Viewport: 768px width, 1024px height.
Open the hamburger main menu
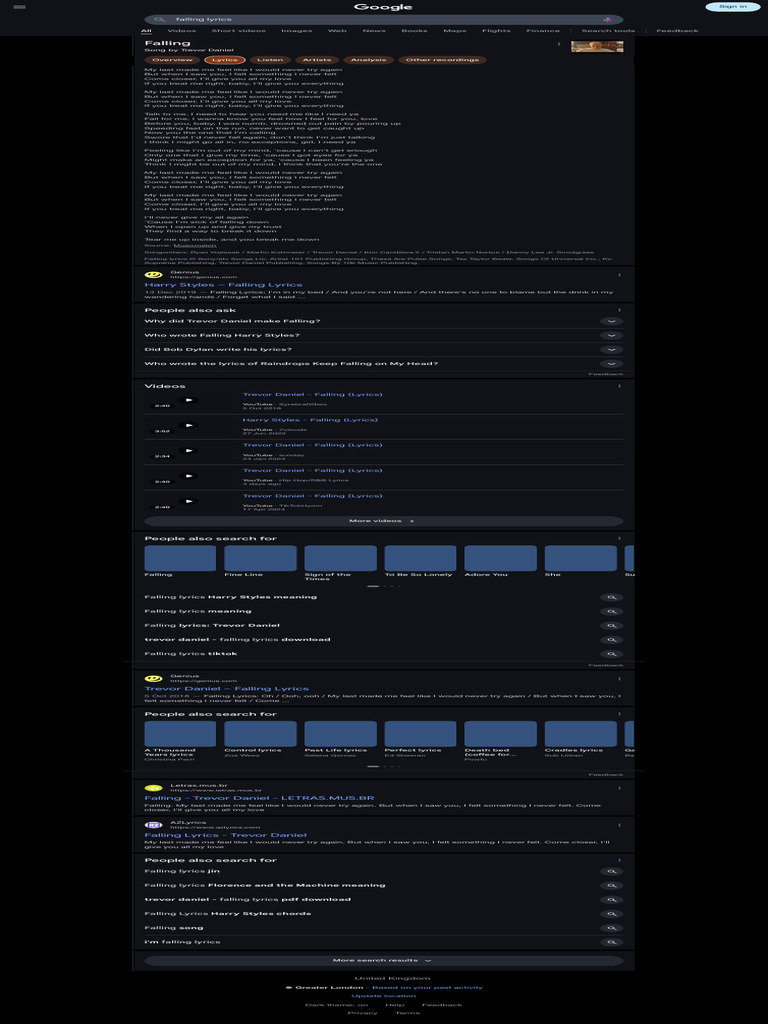20,7
